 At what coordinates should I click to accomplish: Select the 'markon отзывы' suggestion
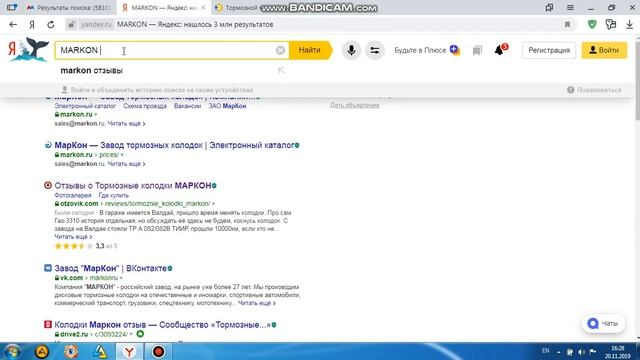91,71
